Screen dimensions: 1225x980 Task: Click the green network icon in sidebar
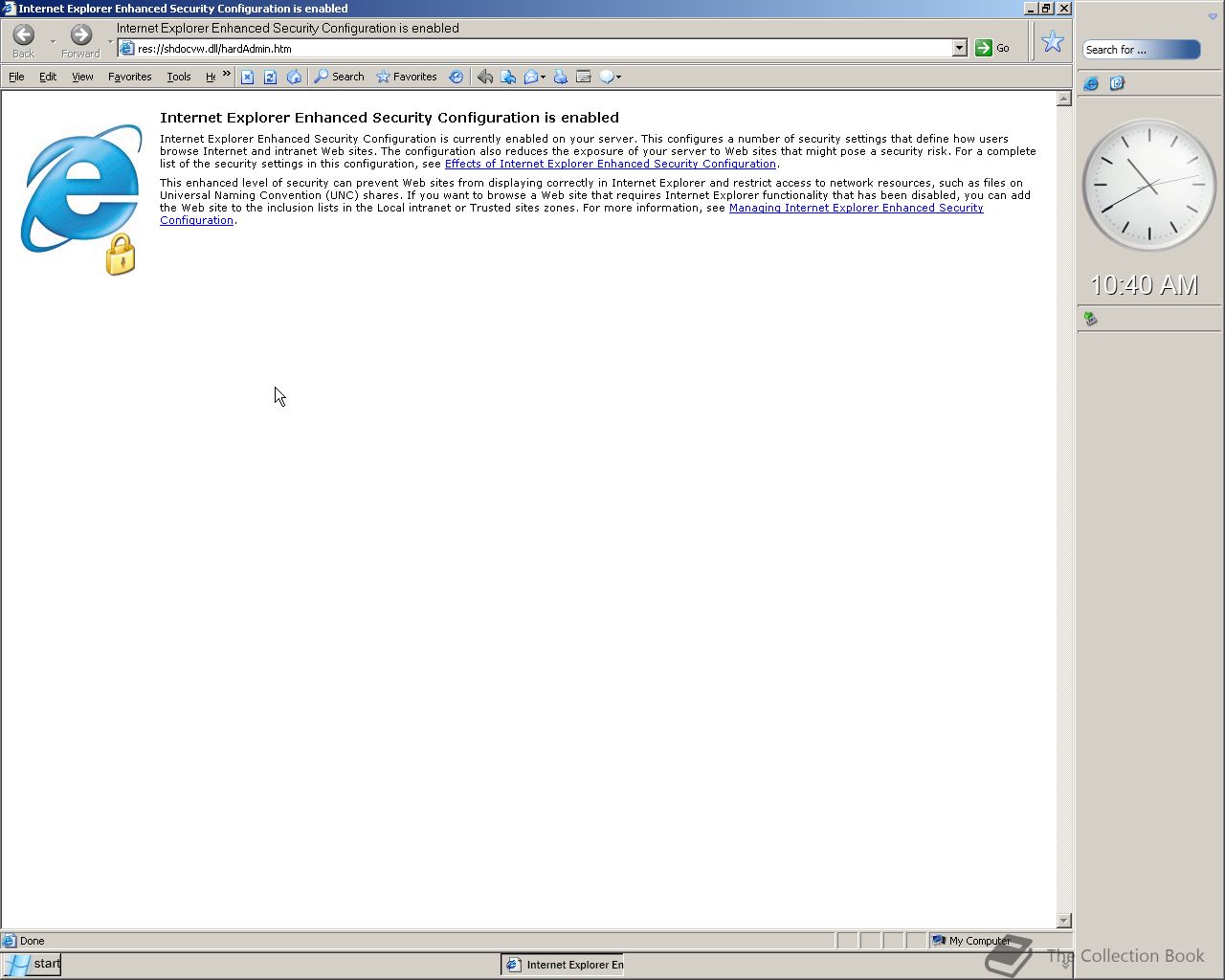point(1090,319)
